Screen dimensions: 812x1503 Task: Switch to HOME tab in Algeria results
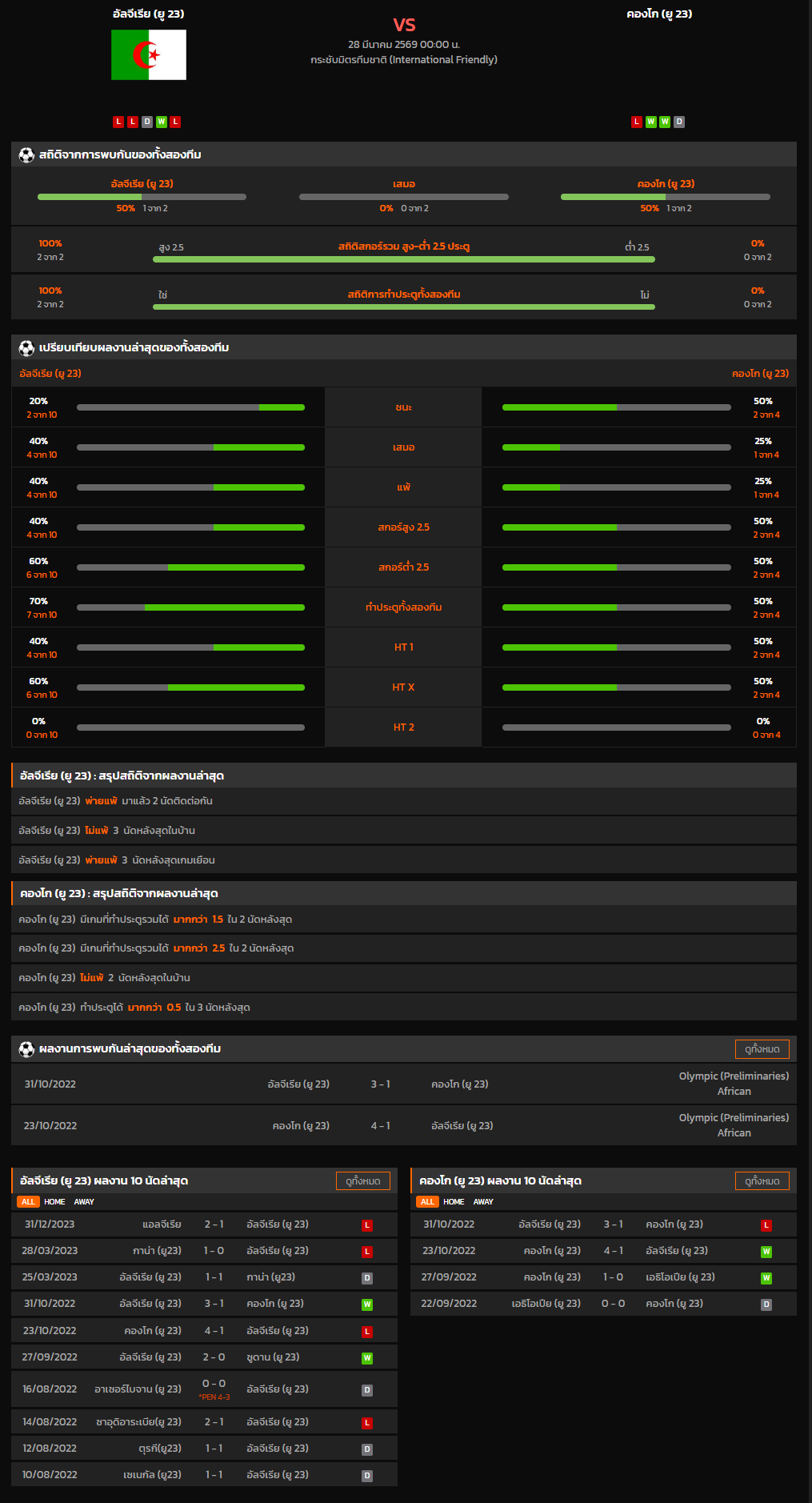click(x=54, y=1202)
